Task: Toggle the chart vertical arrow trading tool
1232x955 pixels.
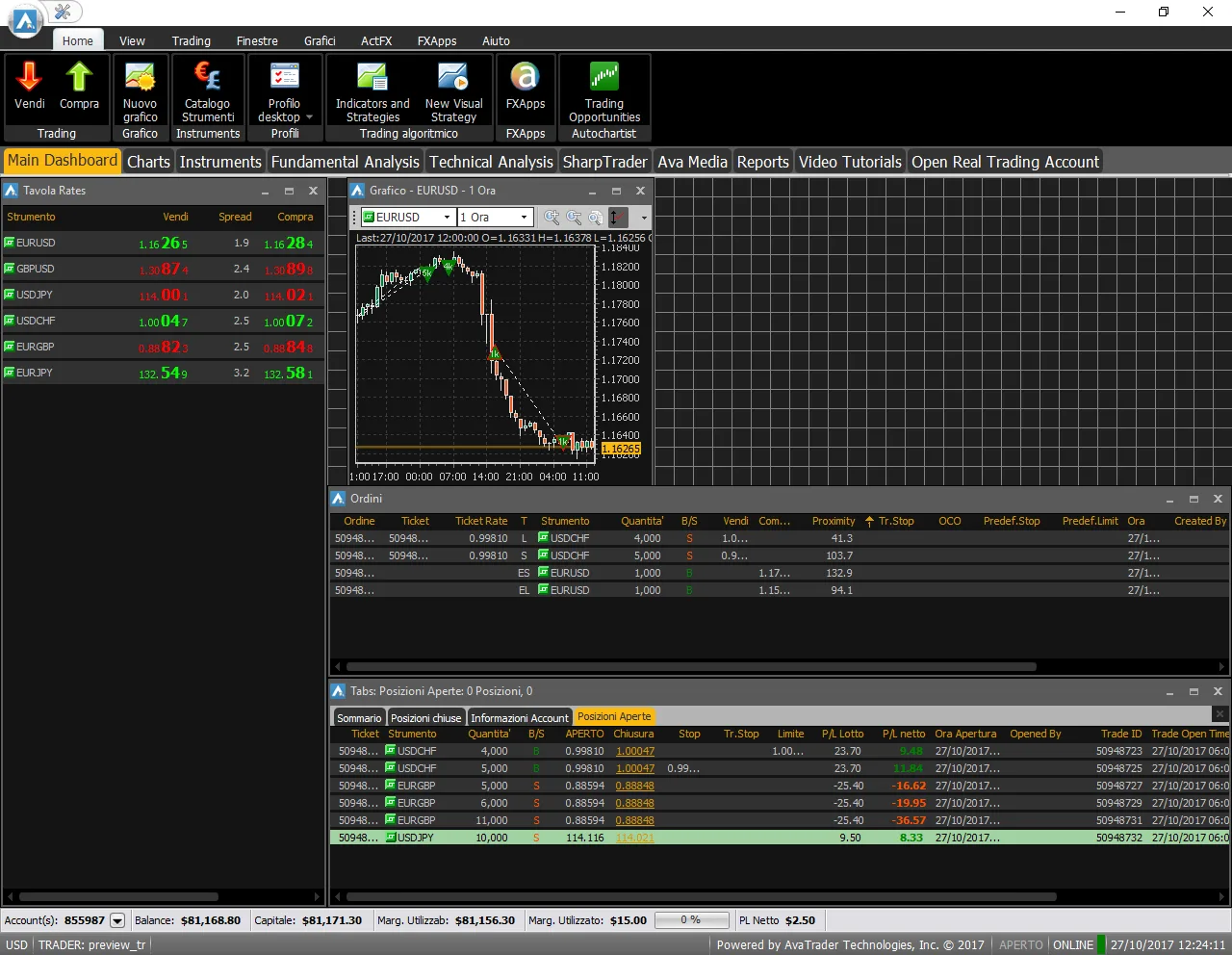Action: point(618,218)
